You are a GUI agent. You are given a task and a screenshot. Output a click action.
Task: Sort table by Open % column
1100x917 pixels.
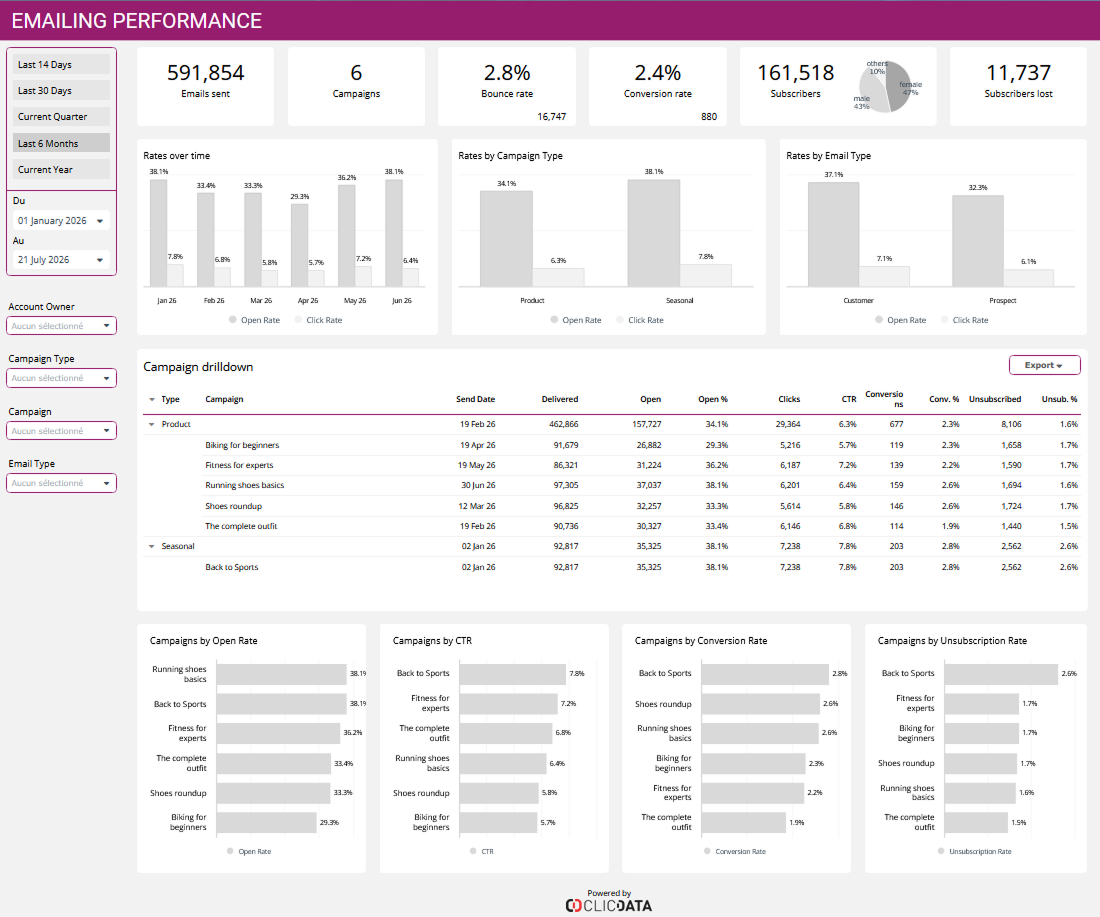[x=713, y=399]
